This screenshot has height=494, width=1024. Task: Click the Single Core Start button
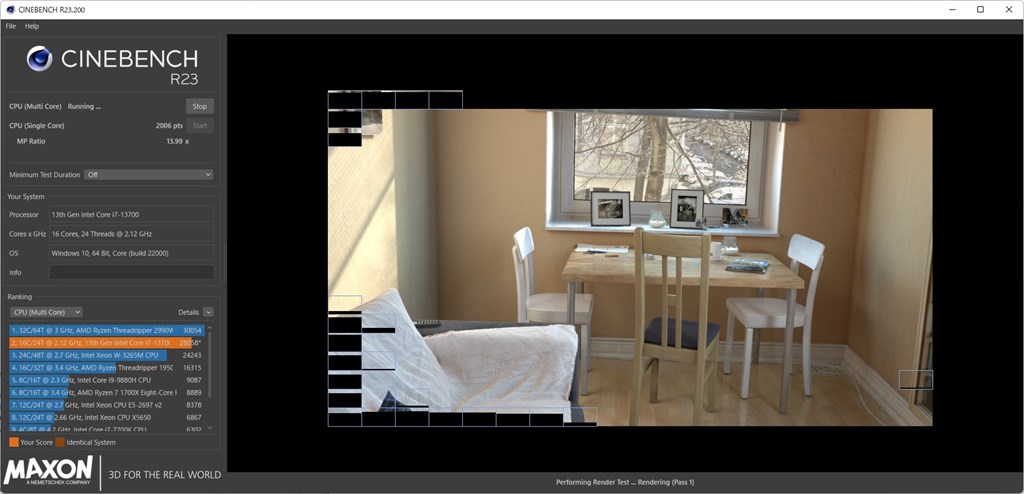pyautogui.click(x=200, y=125)
